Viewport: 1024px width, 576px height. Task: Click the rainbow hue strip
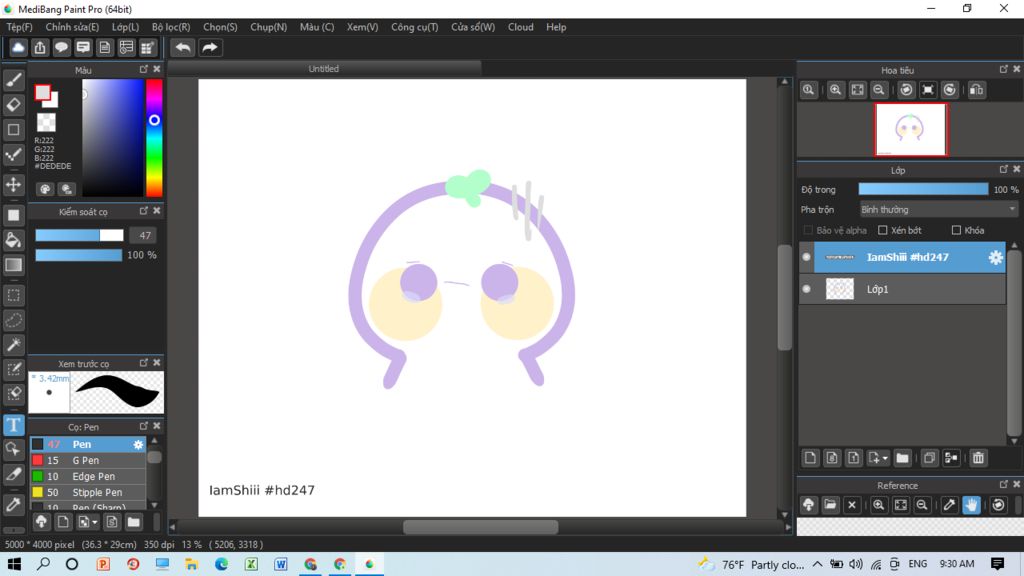coord(154,138)
